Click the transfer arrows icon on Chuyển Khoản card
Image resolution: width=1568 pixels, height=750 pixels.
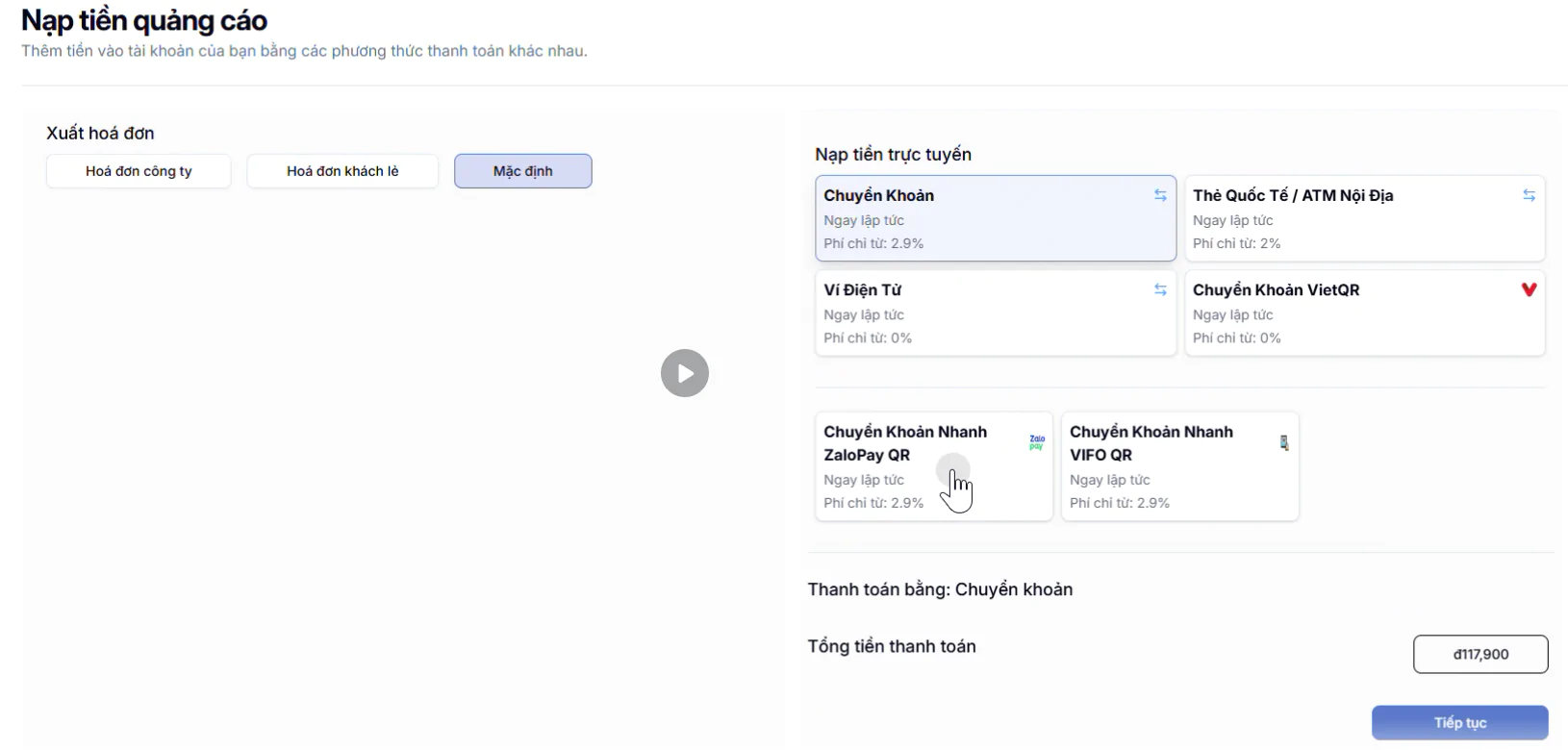coord(1160,195)
